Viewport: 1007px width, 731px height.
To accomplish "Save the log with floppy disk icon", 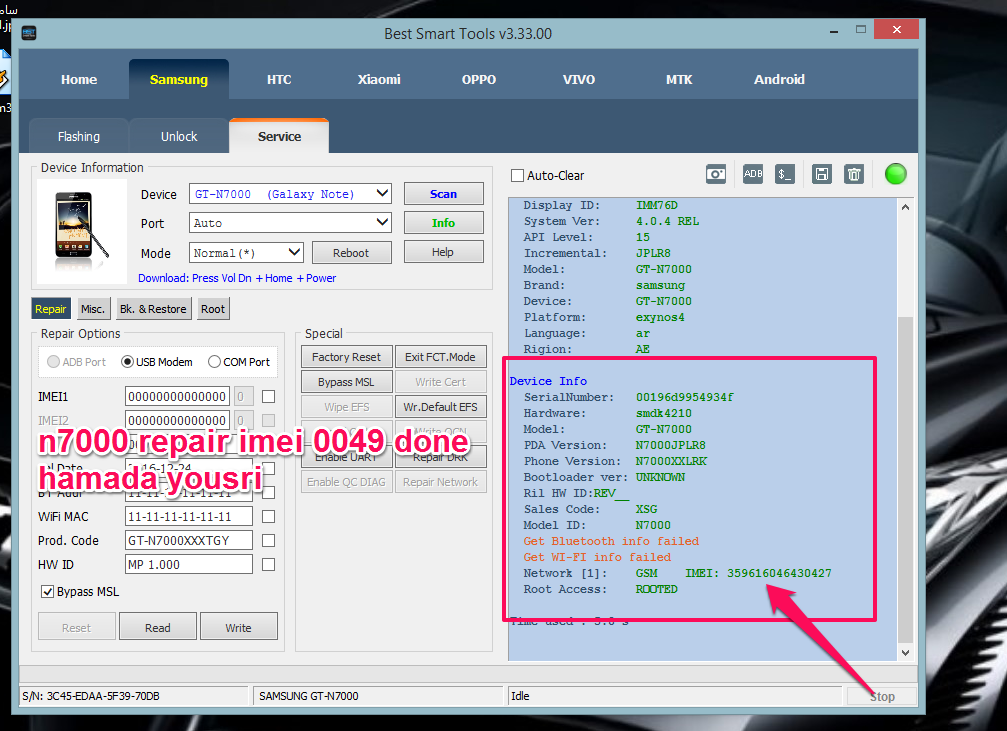I will tap(821, 174).
